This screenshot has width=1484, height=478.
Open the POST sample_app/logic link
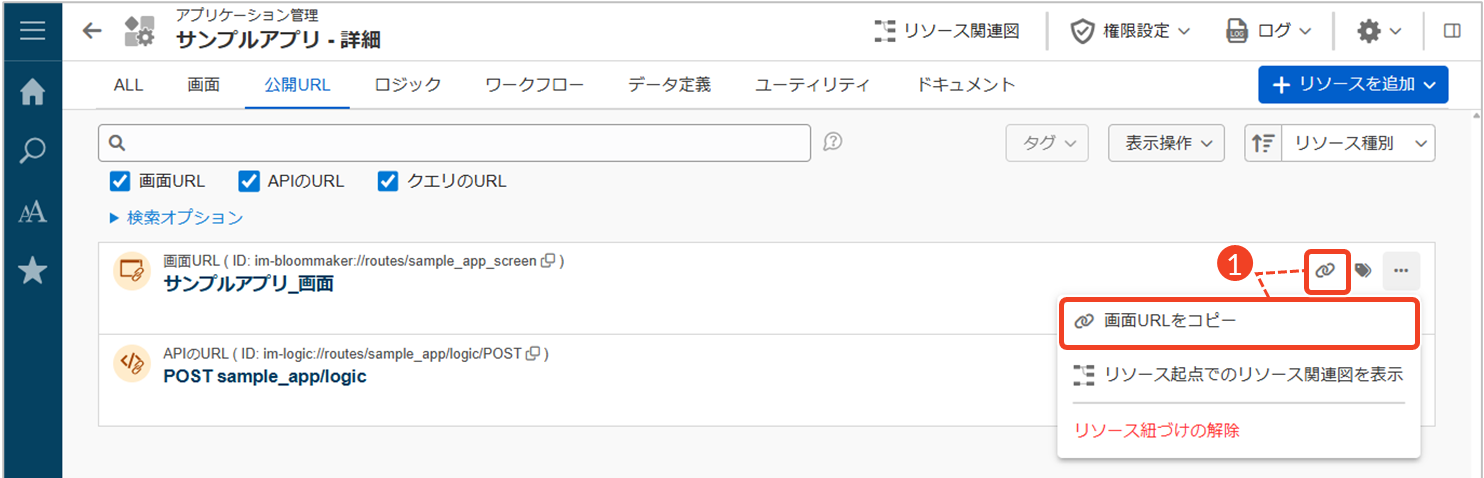pyautogui.click(x=265, y=376)
